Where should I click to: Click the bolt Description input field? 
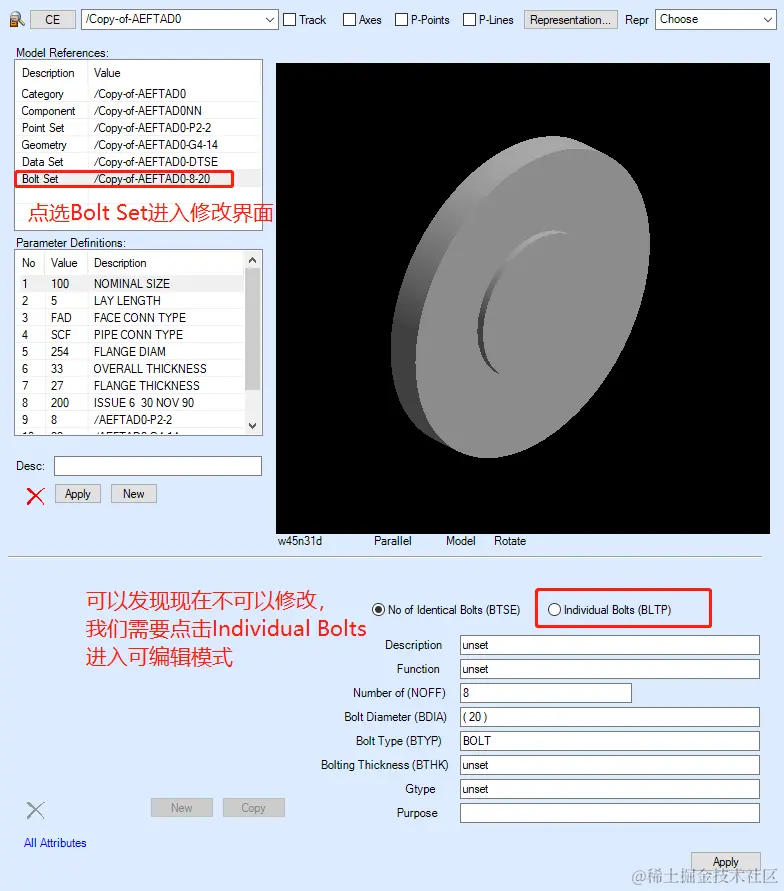[x=610, y=645]
